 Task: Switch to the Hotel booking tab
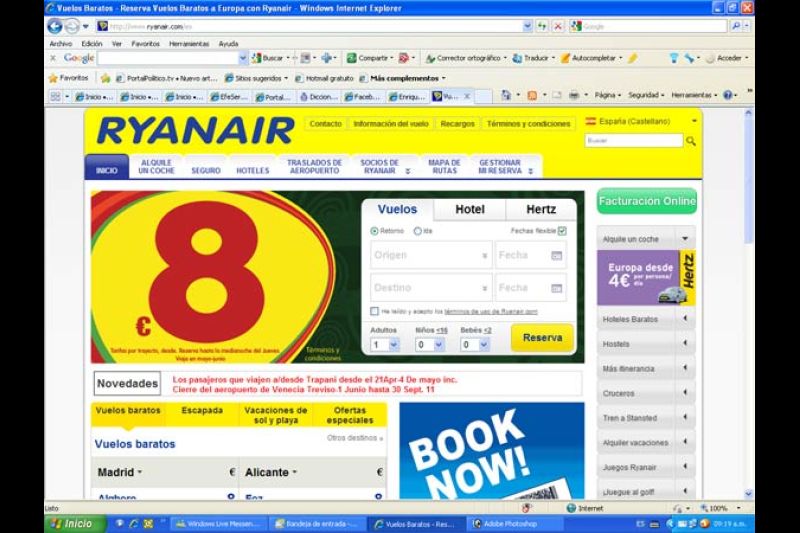tap(470, 210)
